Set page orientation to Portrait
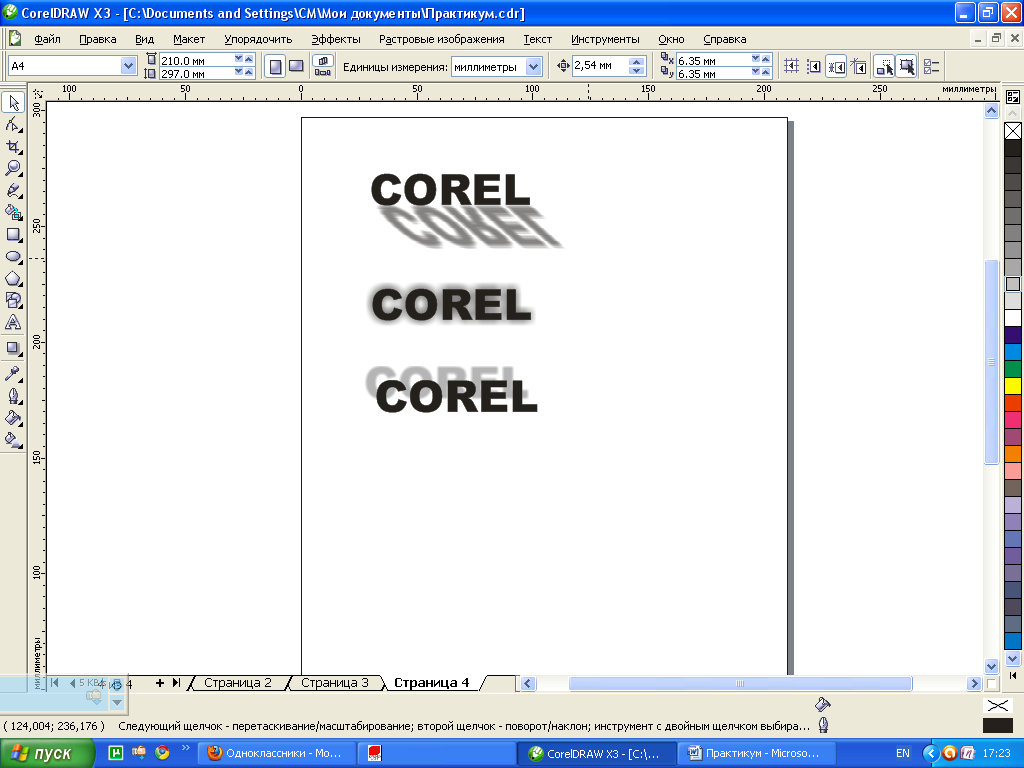Screen dimensions: 1024x768 pos(276,66)
